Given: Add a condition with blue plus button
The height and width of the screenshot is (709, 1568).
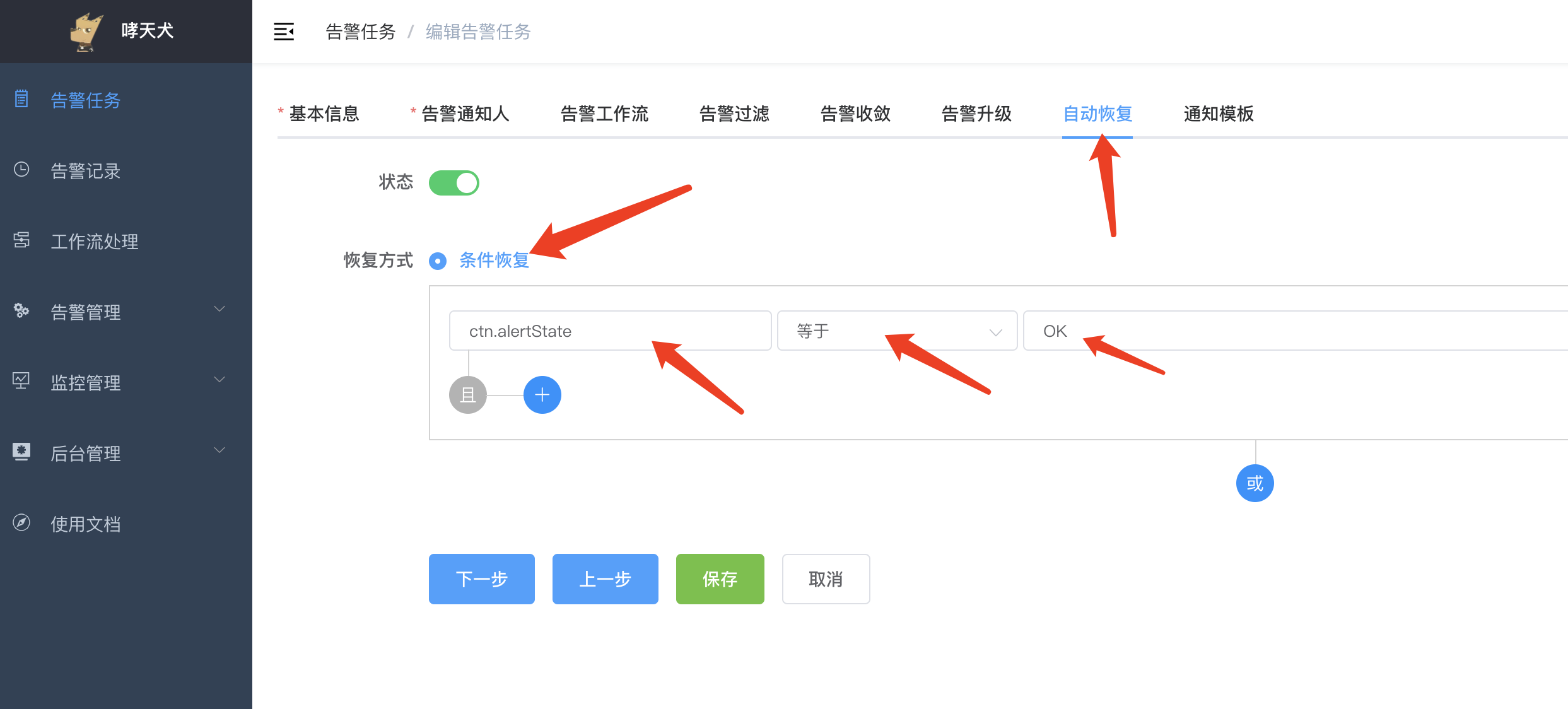Looking at the screenshot, I should [x=542, y=395].
